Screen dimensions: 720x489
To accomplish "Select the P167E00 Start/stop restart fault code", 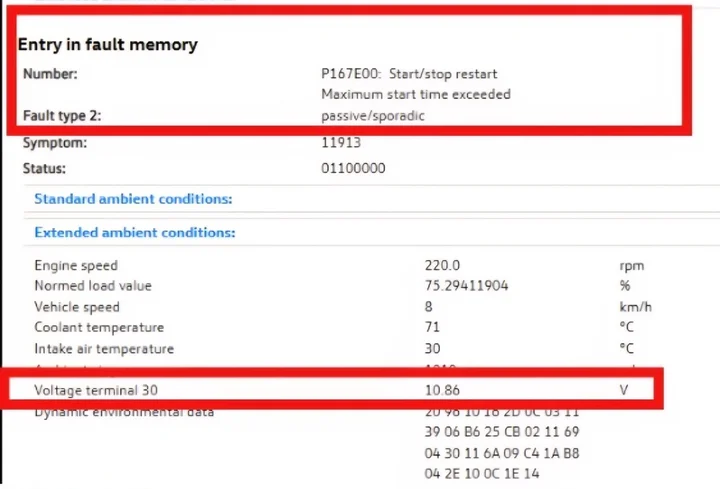I will pyautogui.click(x=409, y=74).
